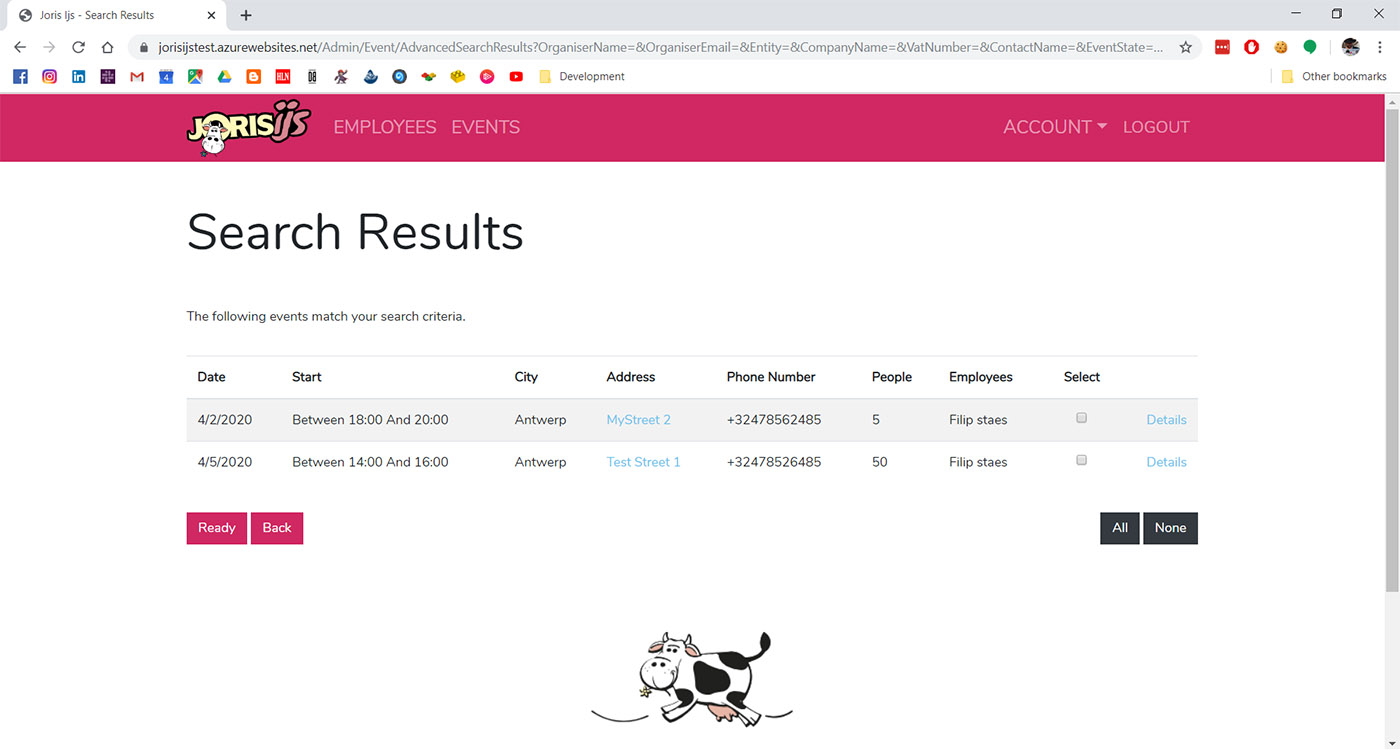The width and height of the screenshot is (1400, 750).
Task: Open the LinkedIn bookmark
Action: [x=78, y=76]
